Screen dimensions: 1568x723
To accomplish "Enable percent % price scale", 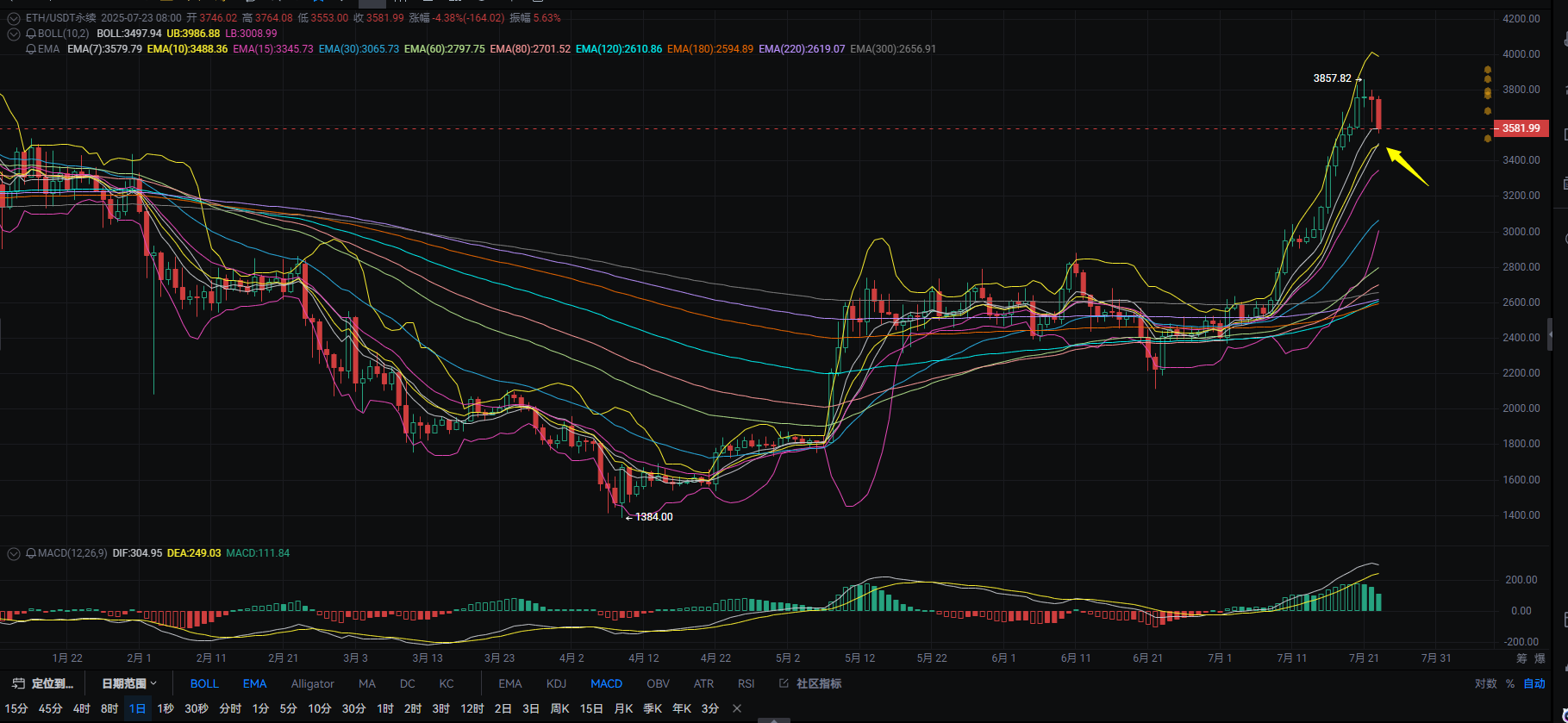I will coord(1510,683).
